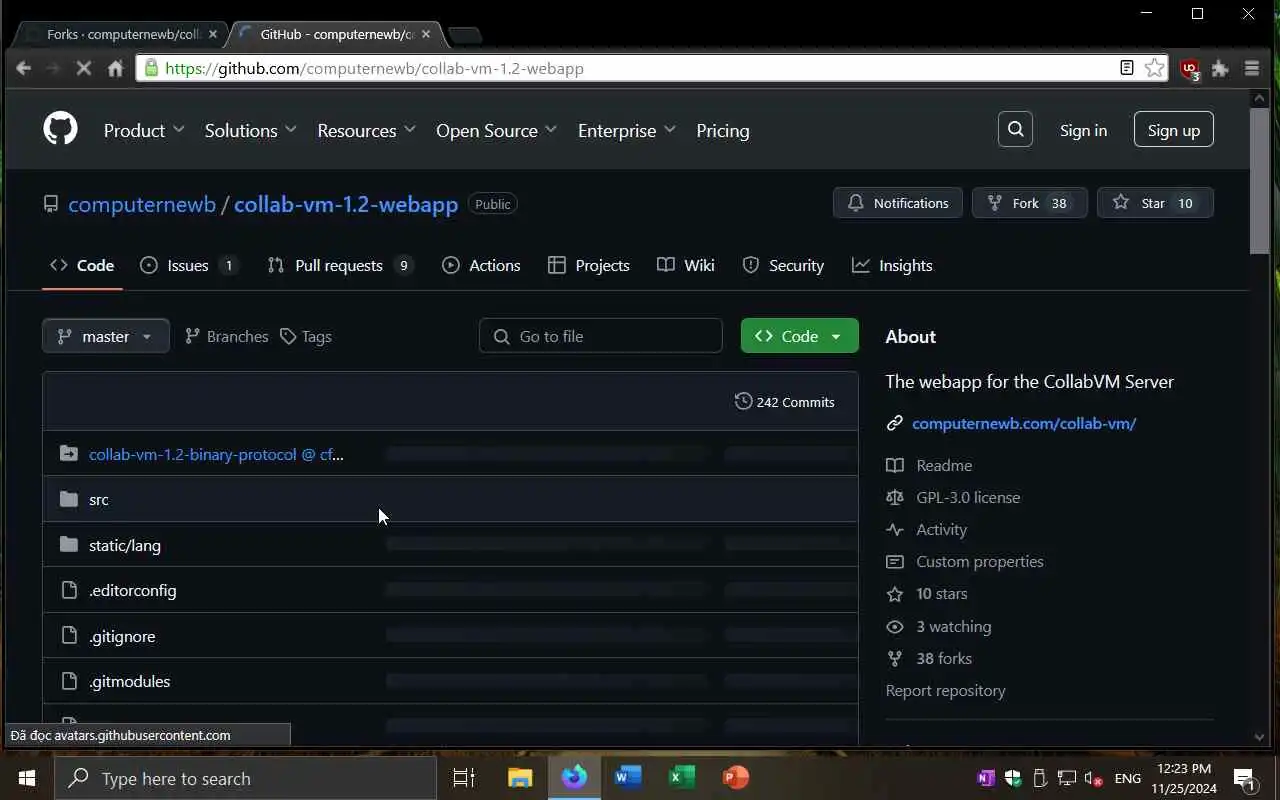View the 242 Commits history
This screenshot has width=1280, height=800.
(x=785, y=402)
